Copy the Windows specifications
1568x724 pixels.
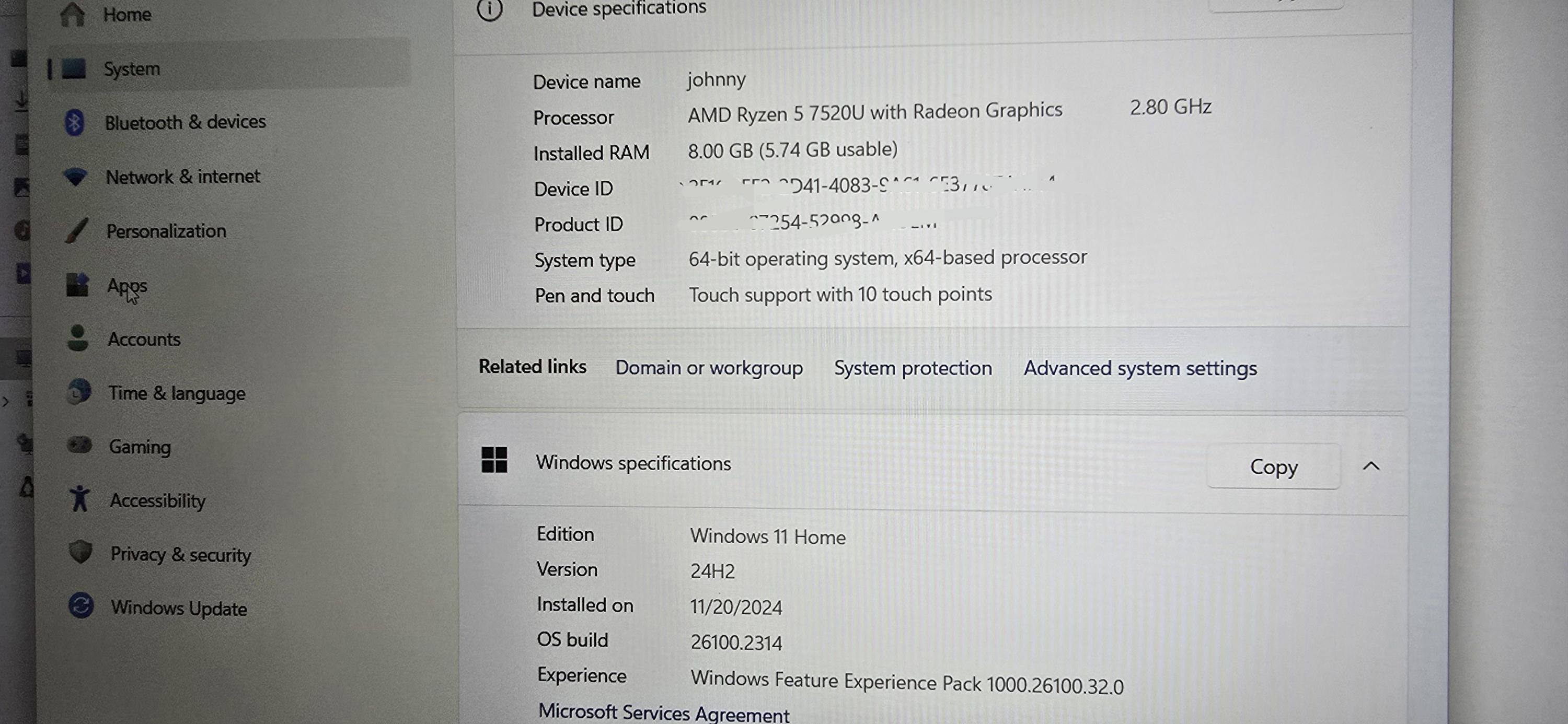point(1273,466)
